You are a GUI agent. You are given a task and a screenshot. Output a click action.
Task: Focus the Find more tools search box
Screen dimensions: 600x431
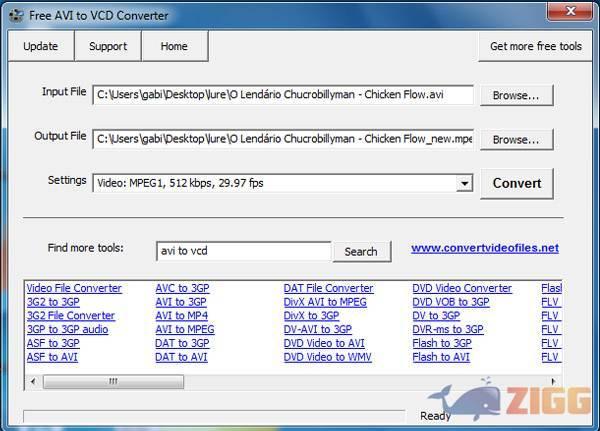pyautogui.click(x=243, y=251)
